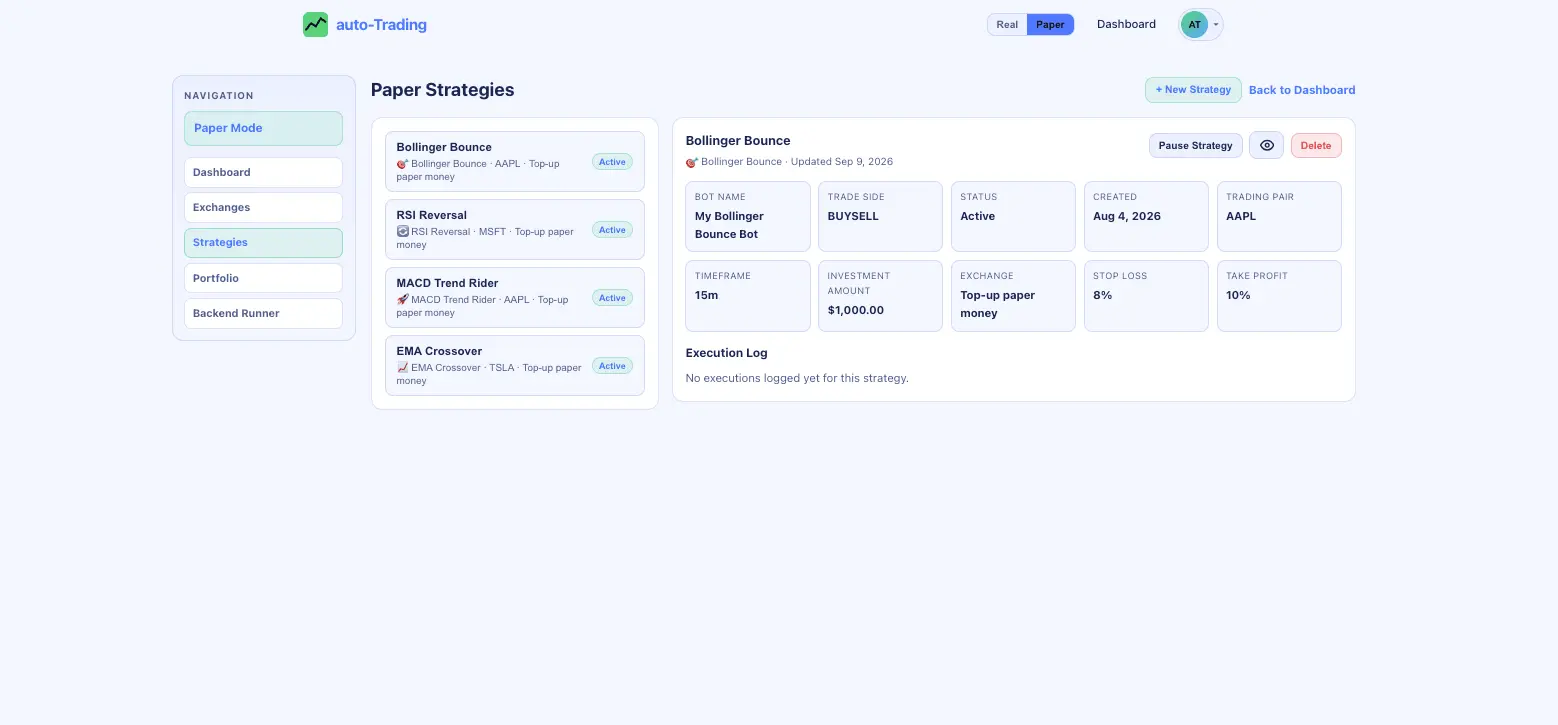The height and width of the screenshot is (725, 1558).
Task: Open the AT user avatar
Action: coord(1194,25)
